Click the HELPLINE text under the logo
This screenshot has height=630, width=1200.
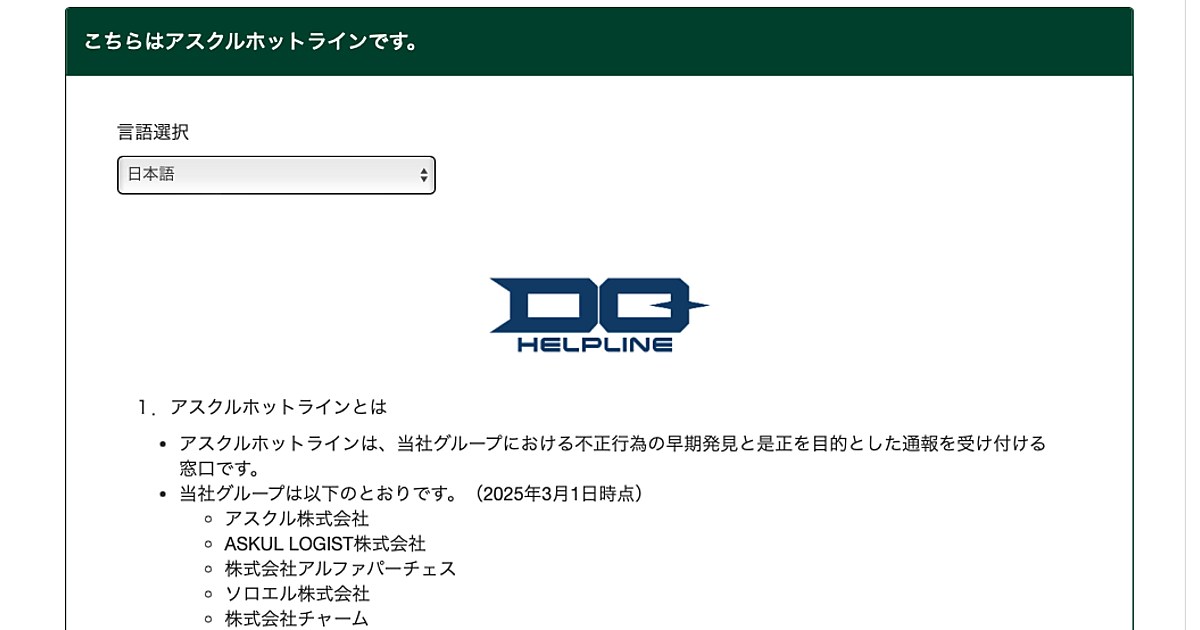pyautogui.click(x=595, y=345)
